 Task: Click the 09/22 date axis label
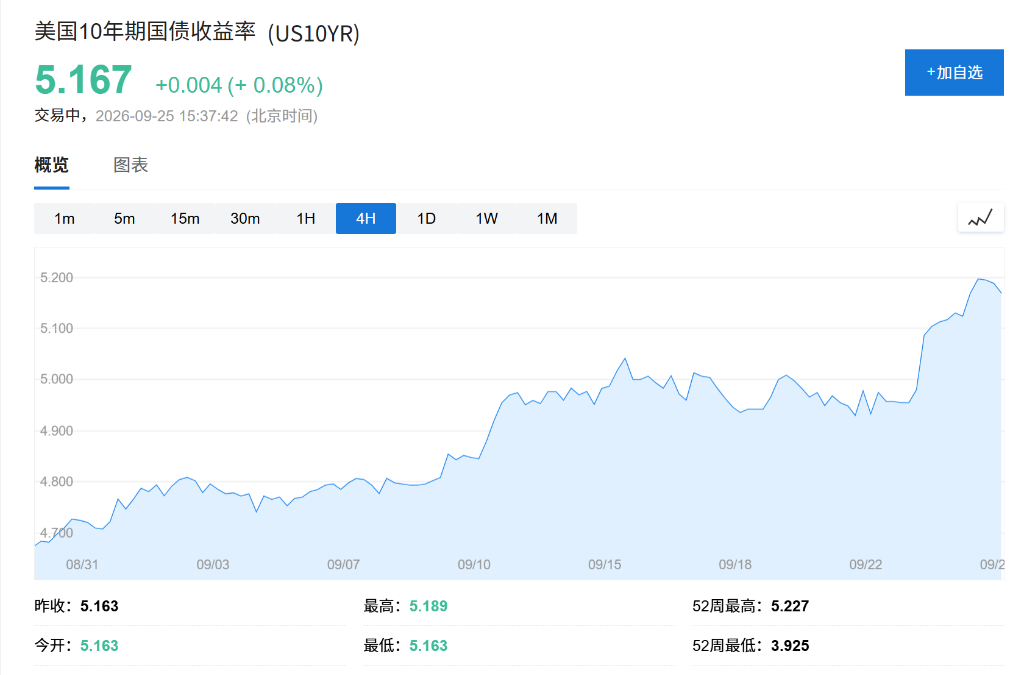point(865,564)
